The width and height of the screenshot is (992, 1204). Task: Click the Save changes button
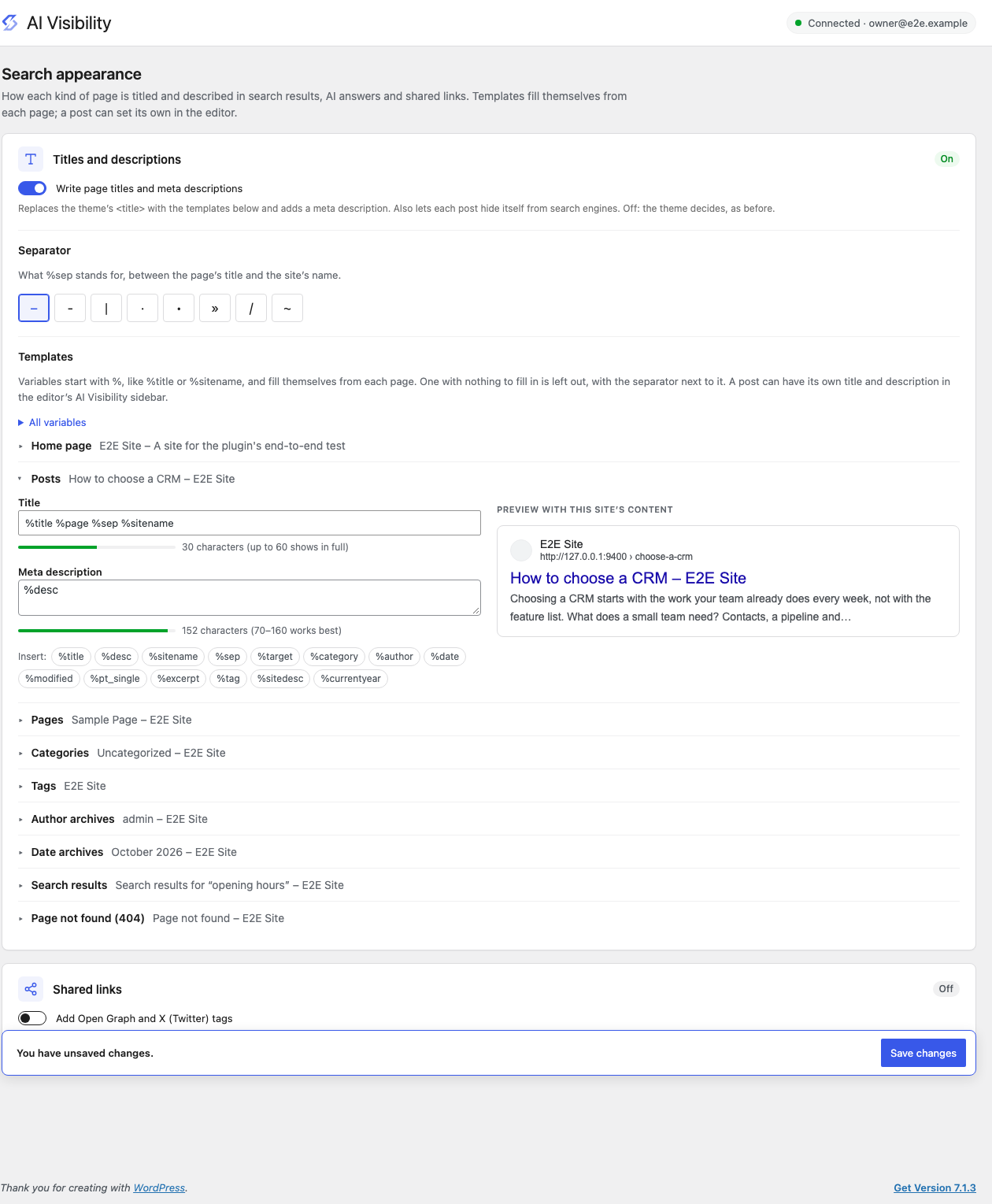coord(924,1053)
